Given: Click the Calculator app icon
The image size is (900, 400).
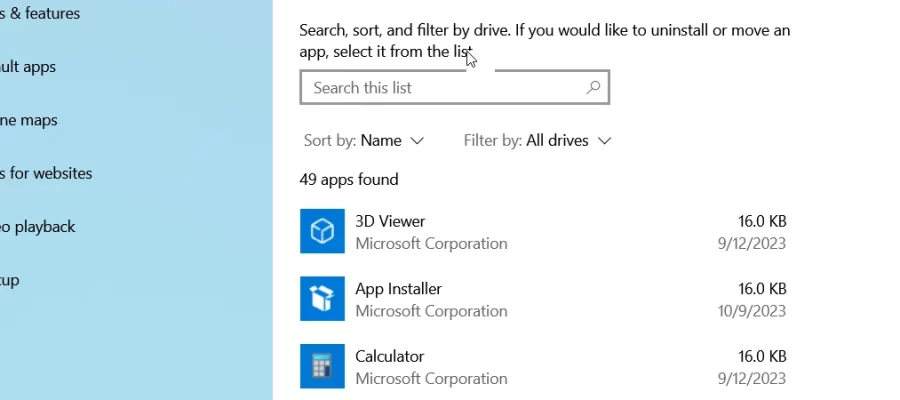Looking at the screenshot, I should (x=322, y=366).
